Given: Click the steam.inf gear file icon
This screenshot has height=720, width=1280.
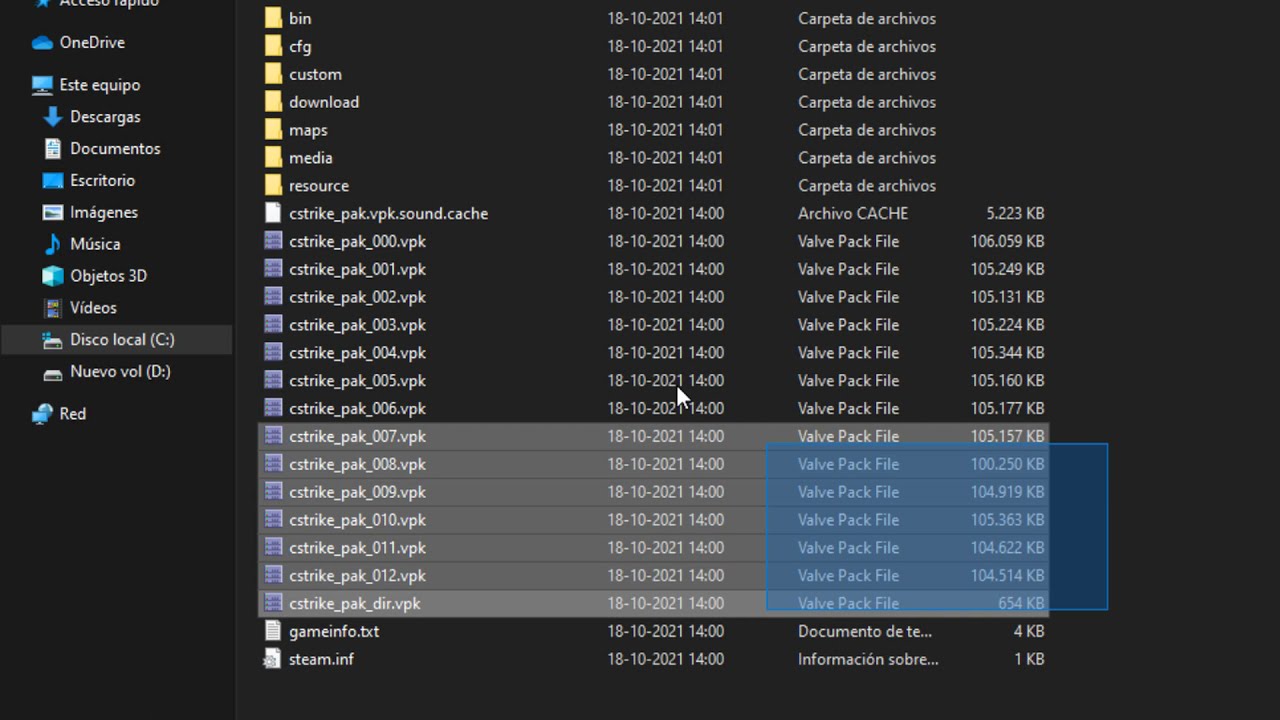Looking at the screenshot, I should coord(273,659).
